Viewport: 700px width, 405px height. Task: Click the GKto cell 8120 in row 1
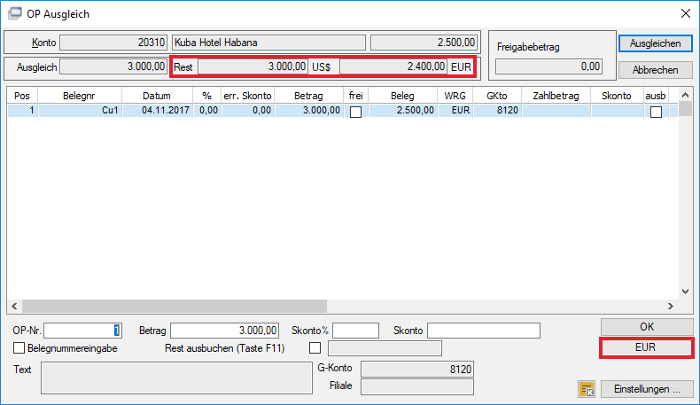click(497, 110)
